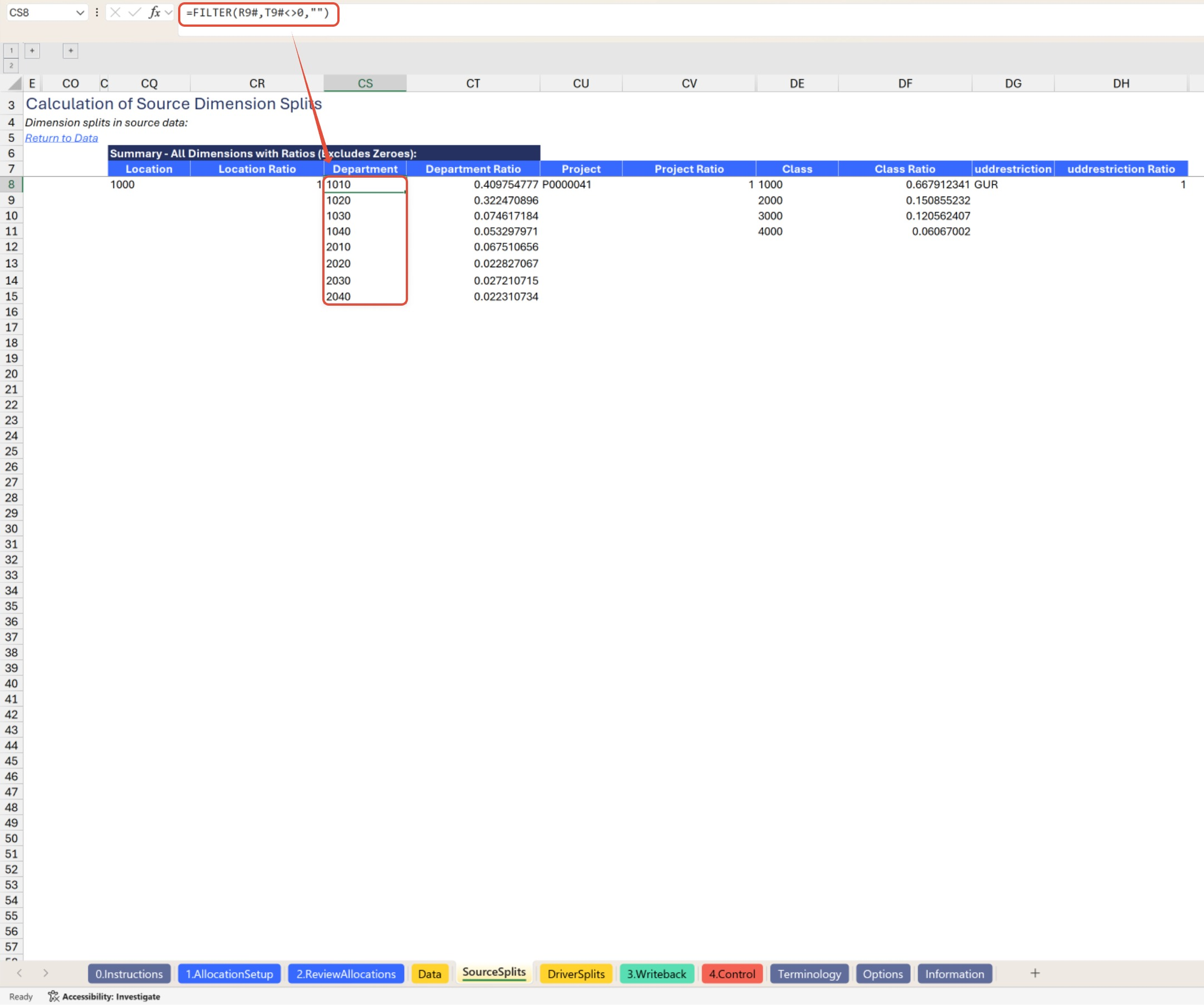Image resolution: width=1204 pixels, height=1005 pixels.
Task: Open the formula bar three-dot options
Action: coord(97,12)
